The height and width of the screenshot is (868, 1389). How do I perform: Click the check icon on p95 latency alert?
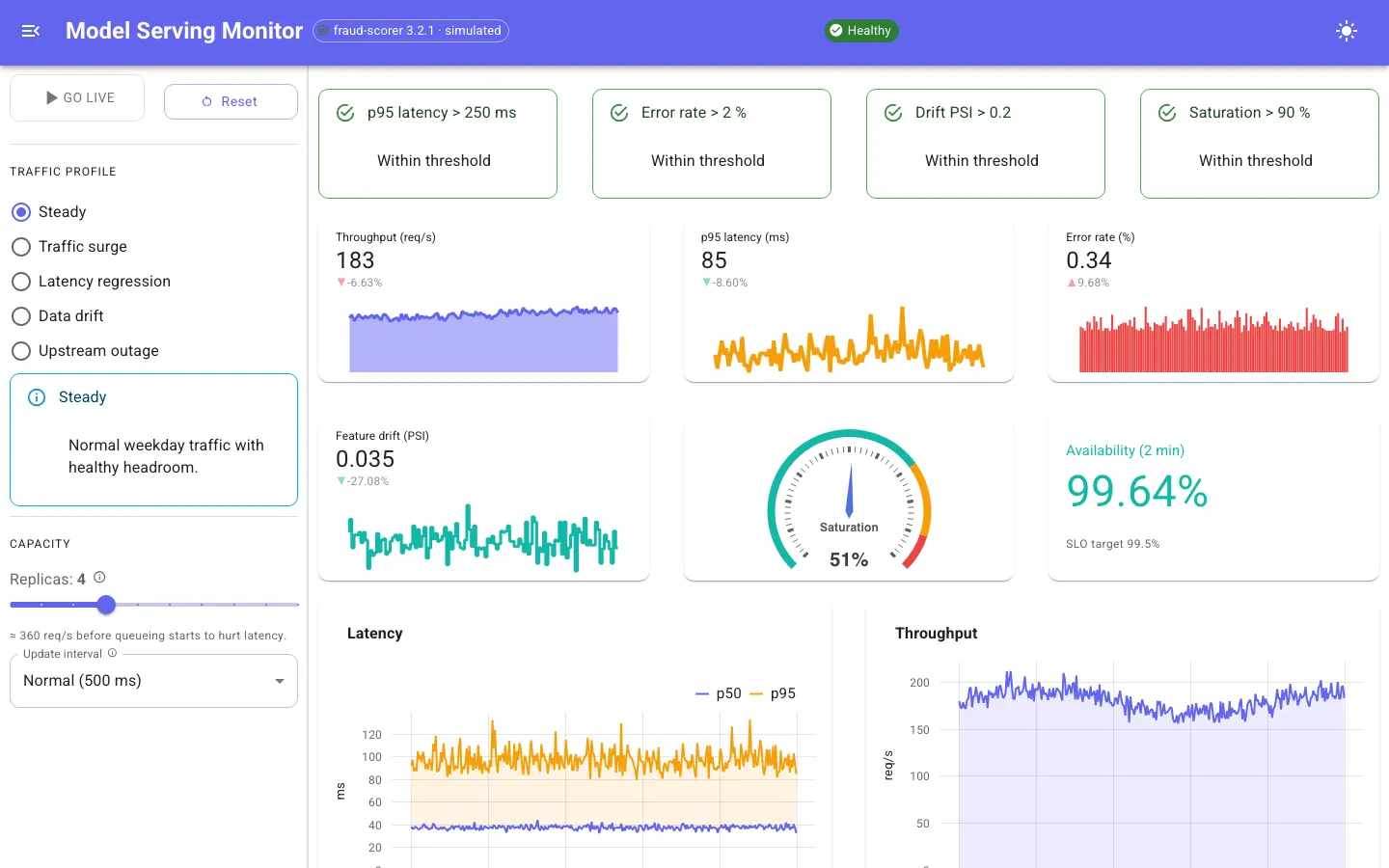point(345,113)
